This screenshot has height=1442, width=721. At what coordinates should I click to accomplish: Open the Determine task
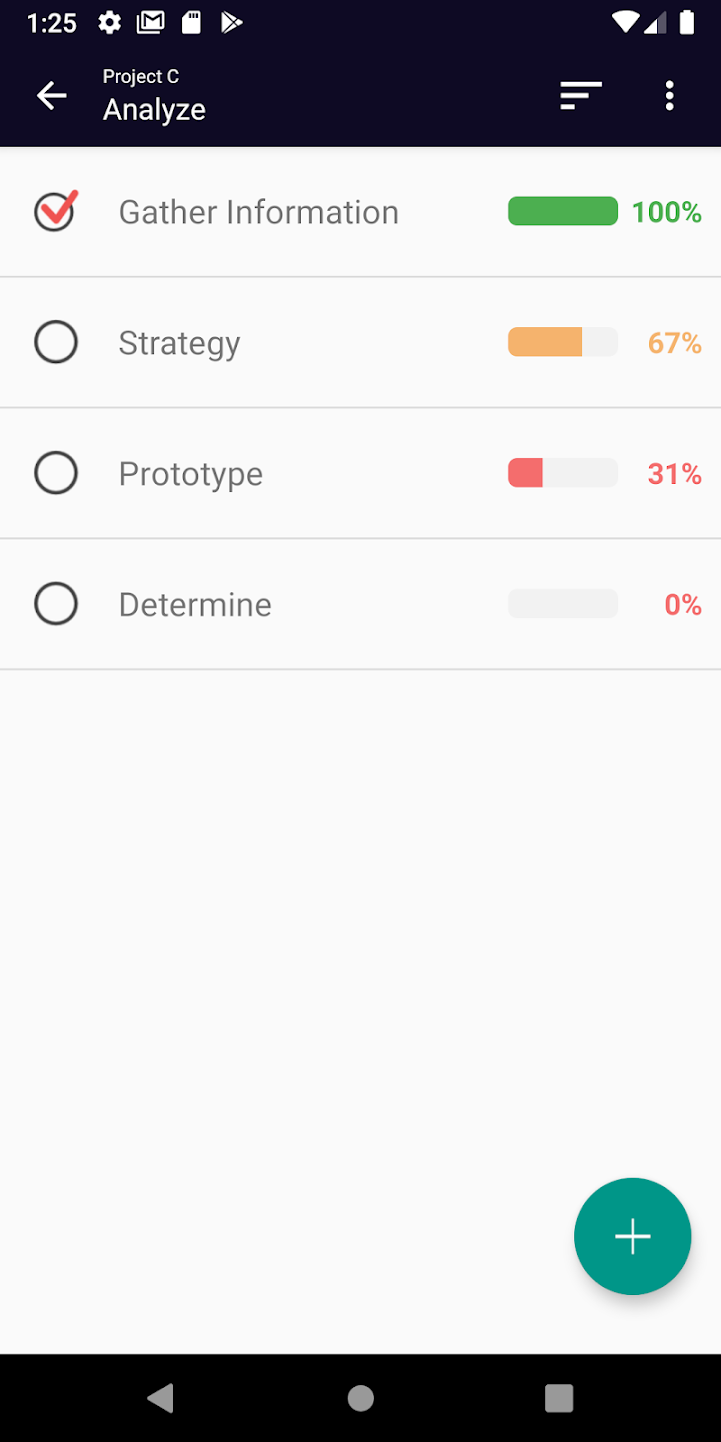(x=195, y=605)
